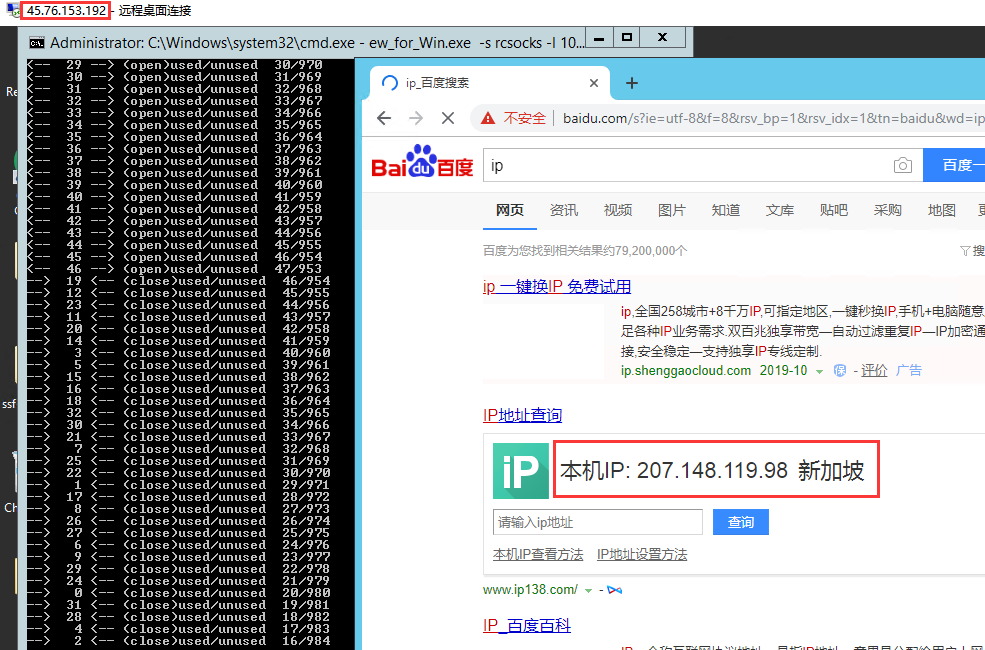985x650 pixels.
Task: Click the cmd.exe icon in the console title bar
Action: 36,41
